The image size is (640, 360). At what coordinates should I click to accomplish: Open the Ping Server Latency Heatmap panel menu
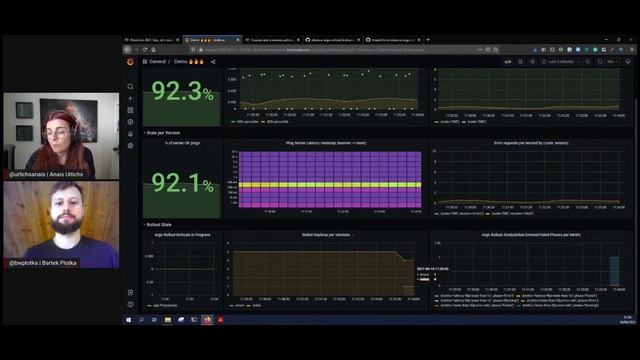[x=326, y=143]
